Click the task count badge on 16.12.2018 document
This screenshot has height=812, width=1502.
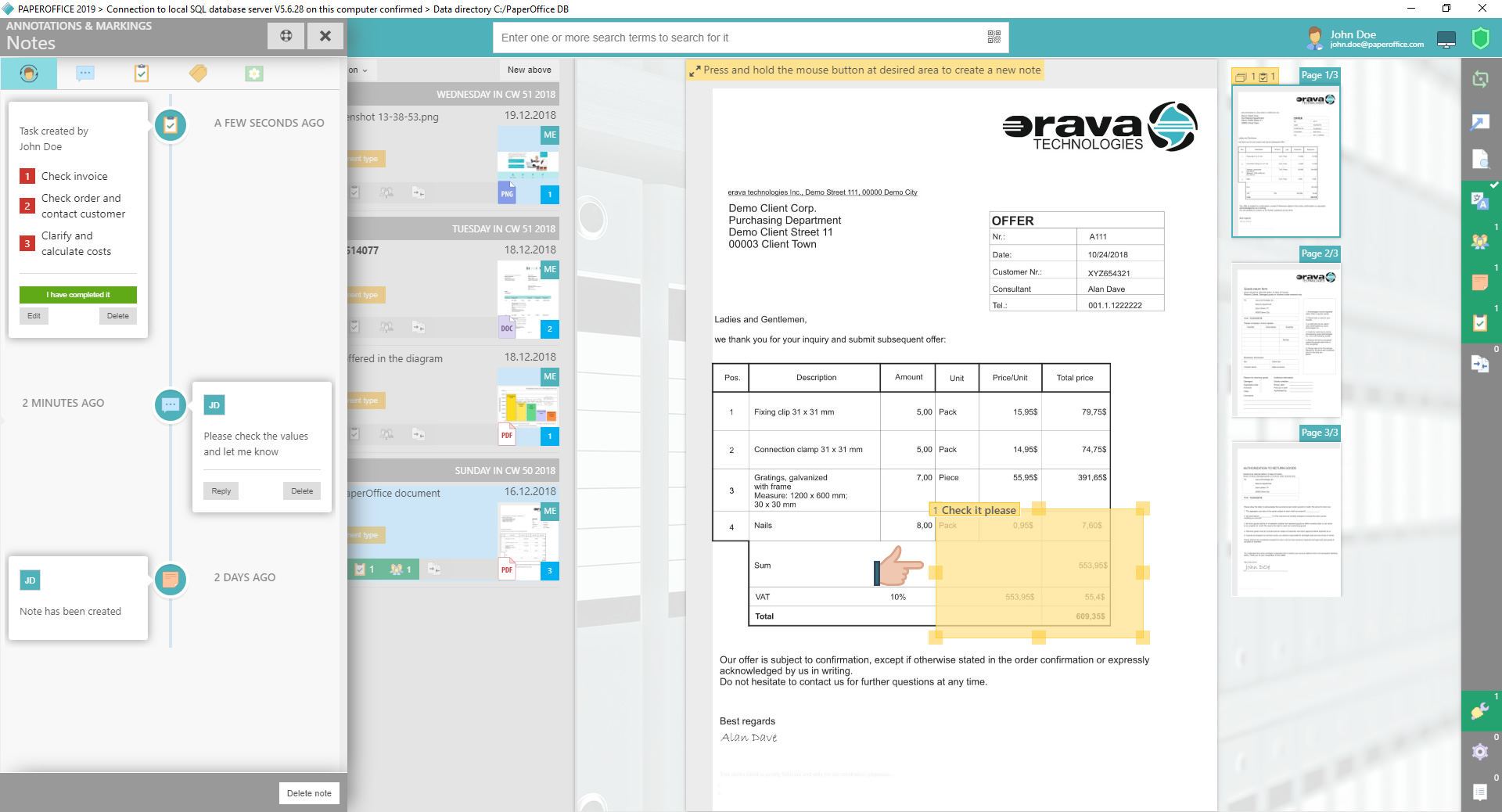(x=365, y=569)
